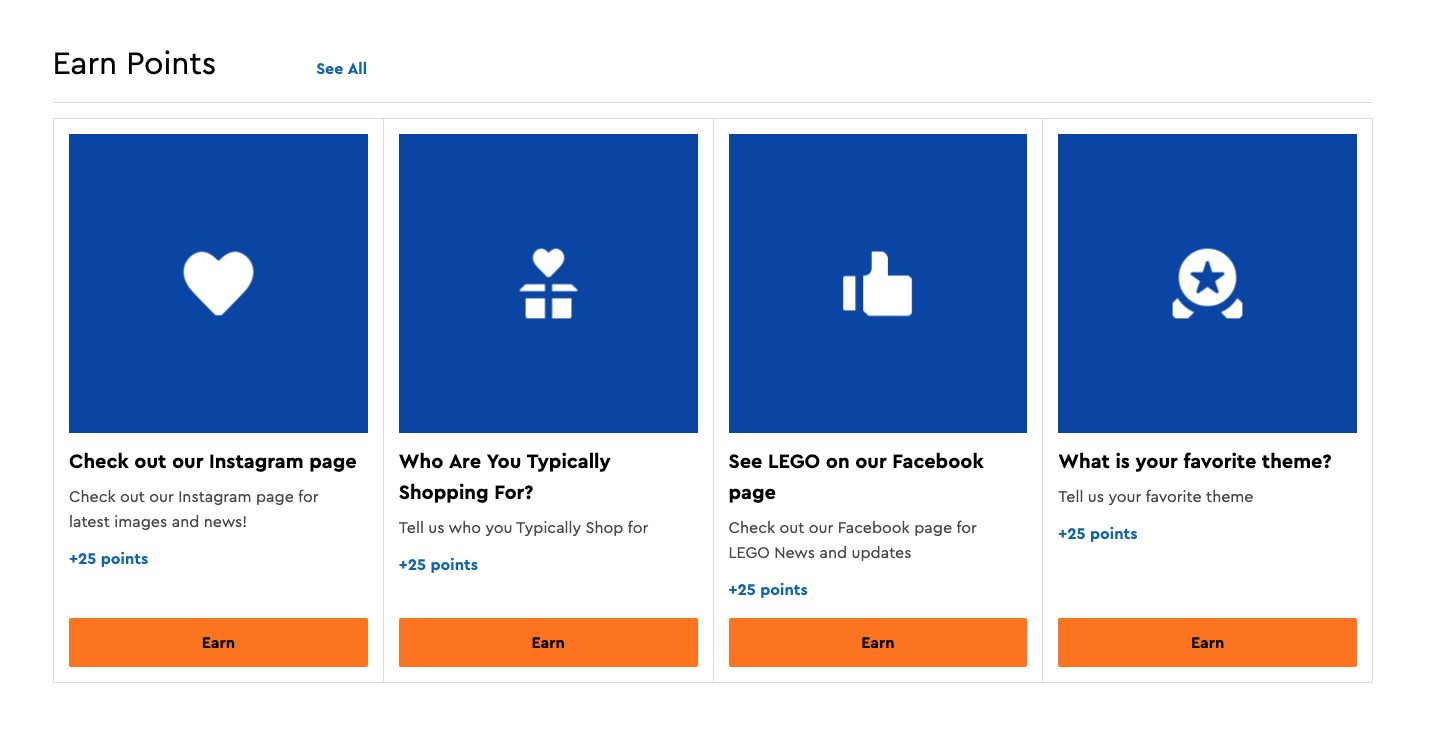Click the star badge icon
The width and height of the screenshot is (1442, 729).
tap(1207, 283)
